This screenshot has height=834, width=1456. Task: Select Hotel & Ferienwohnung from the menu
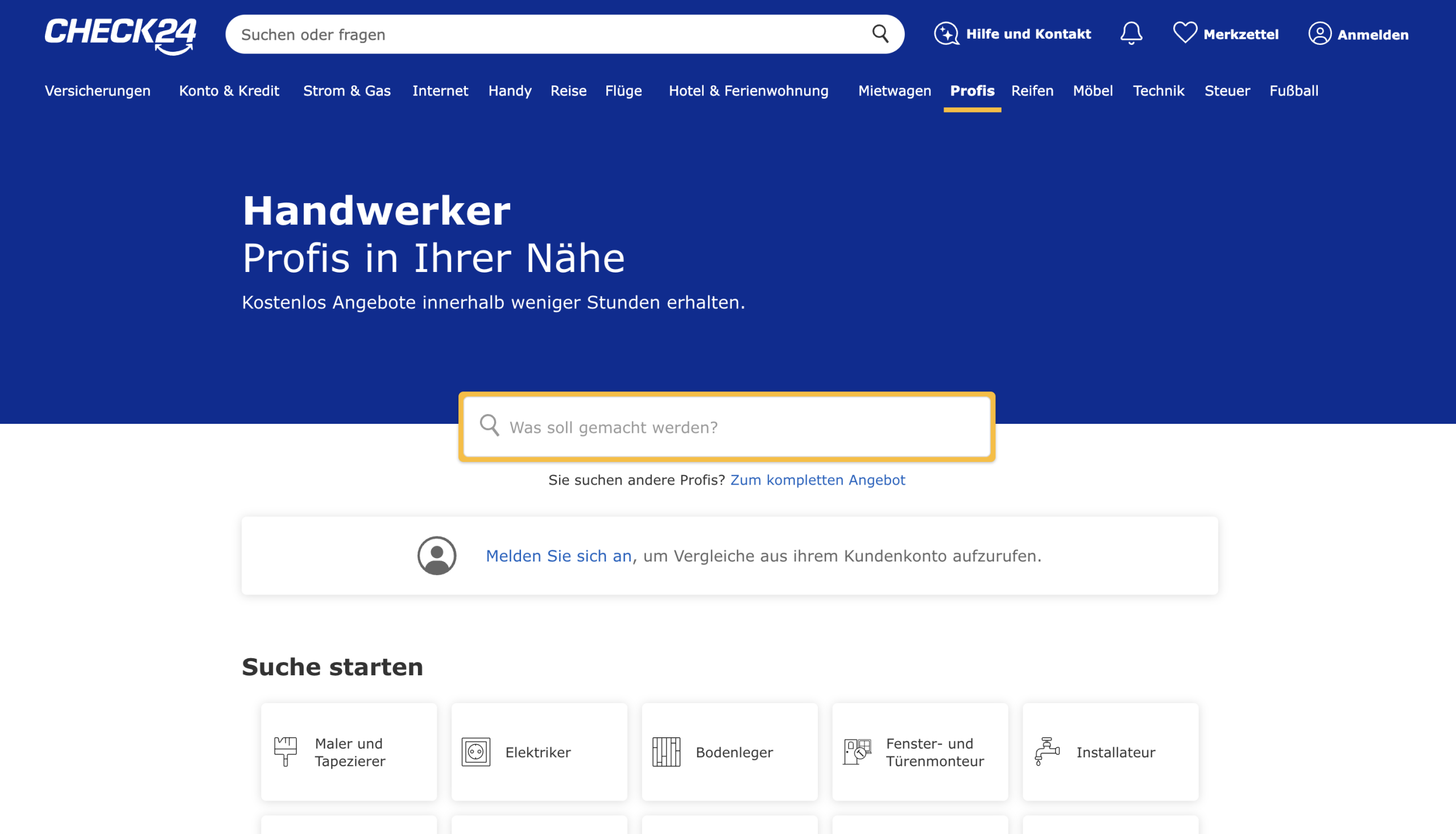pos(748,90)
